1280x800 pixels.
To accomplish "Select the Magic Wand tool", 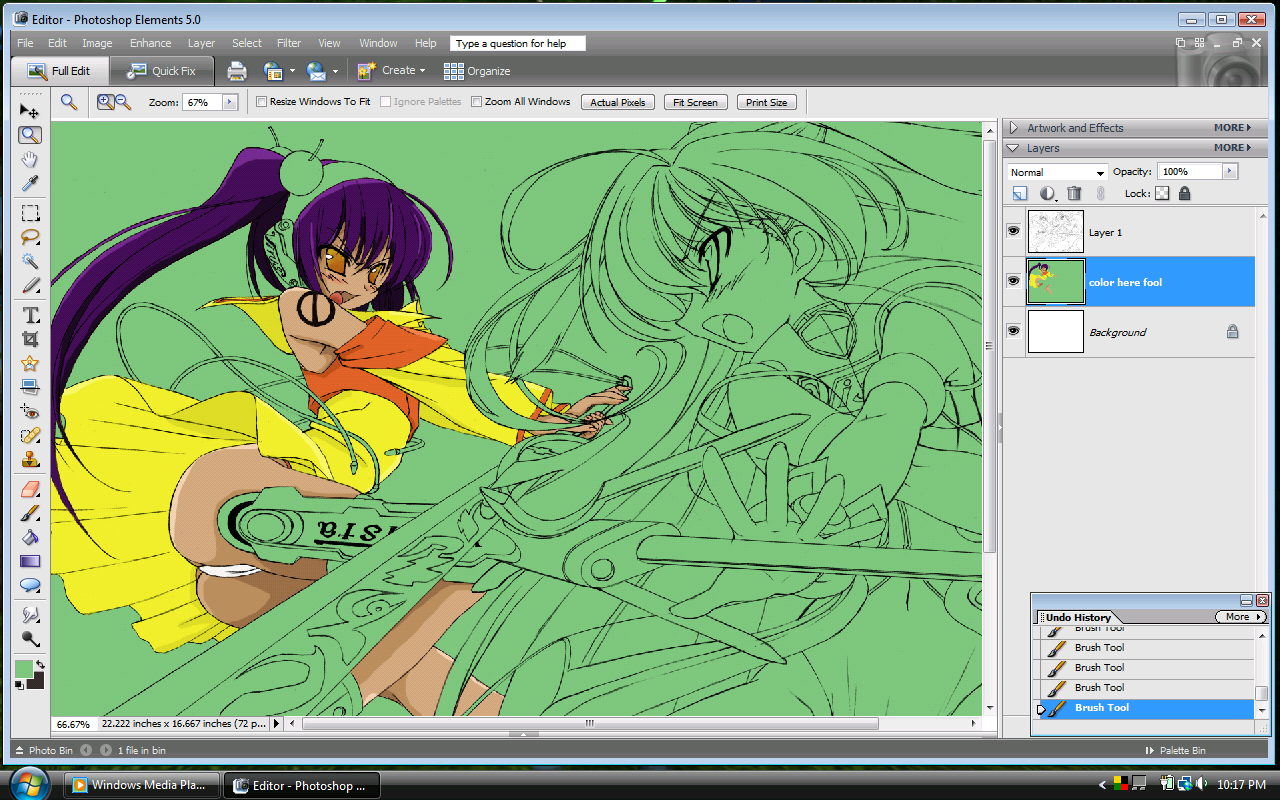I will pyautogui.click(x=30, y=261).
